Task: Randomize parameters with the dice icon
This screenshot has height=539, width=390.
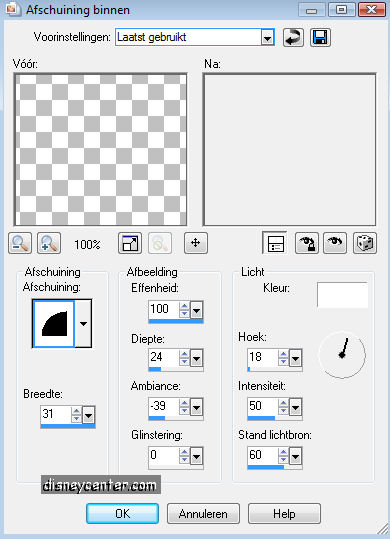Action: [365, 243]
